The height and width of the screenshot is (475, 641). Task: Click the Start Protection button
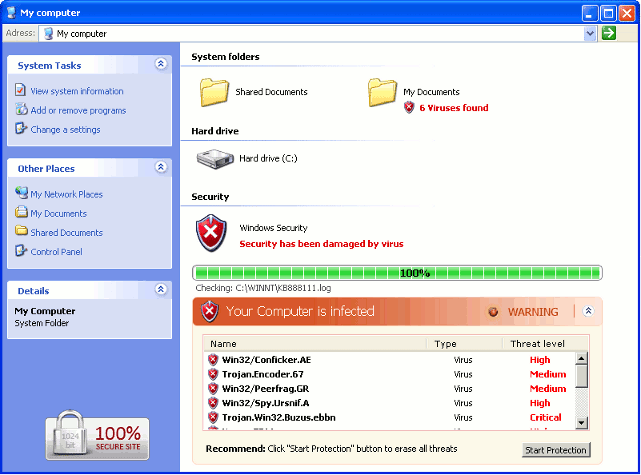pos(556,450)
